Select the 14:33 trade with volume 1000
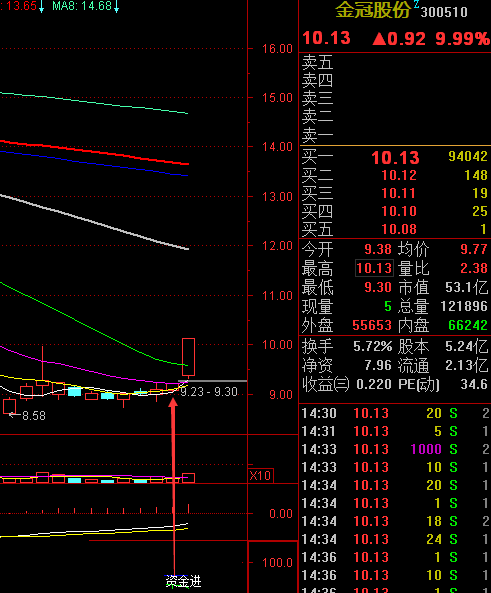The image size is (491, 593). click(x=395, y=449)
